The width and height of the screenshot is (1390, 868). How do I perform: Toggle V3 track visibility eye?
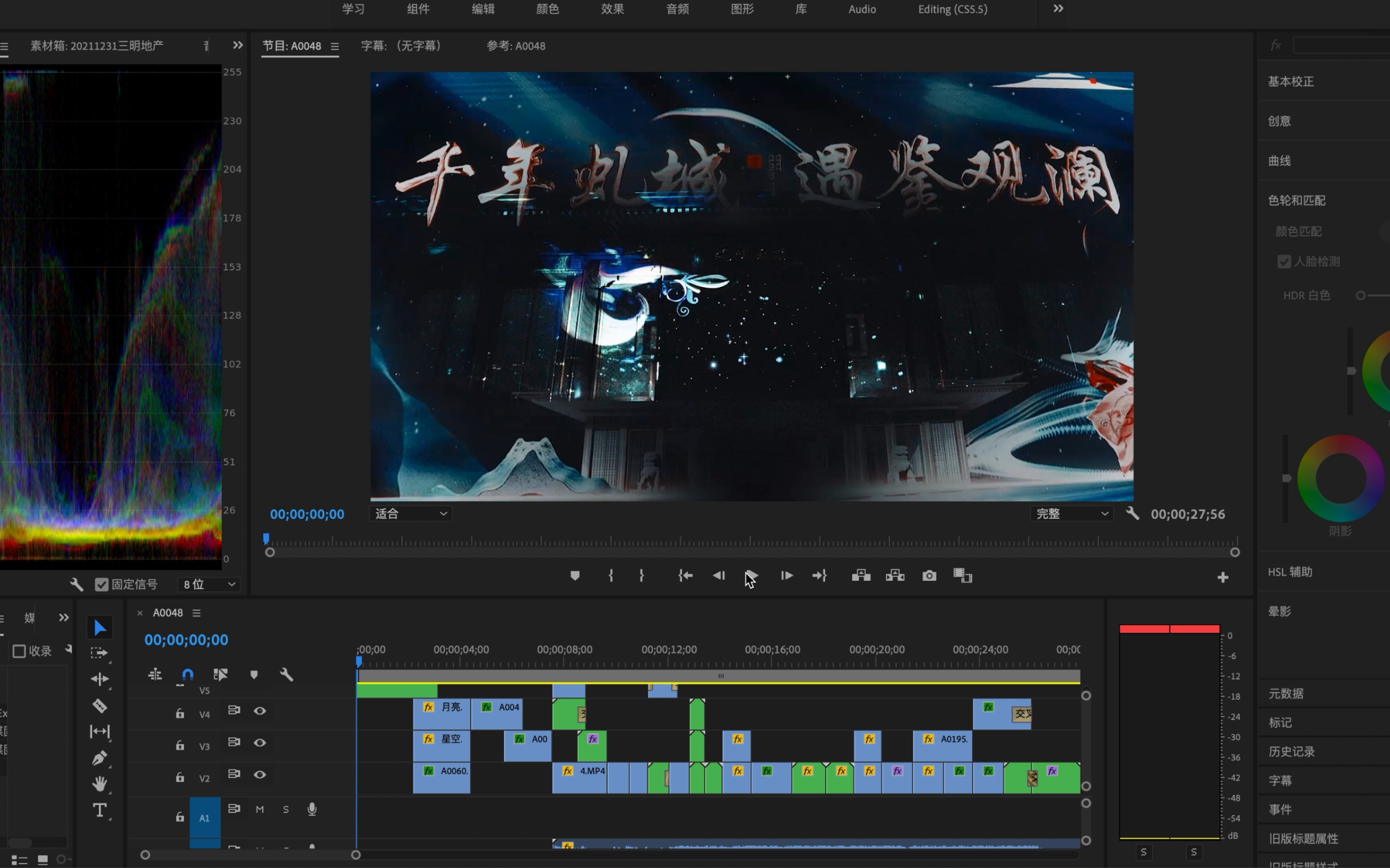pyautogui.click(x=260, y=743)
